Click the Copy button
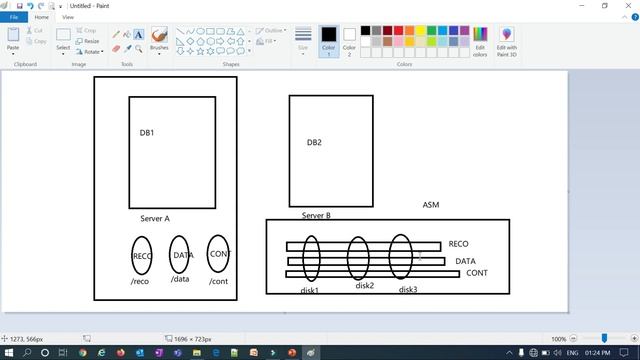640x360 pixels. coord(36,41)
